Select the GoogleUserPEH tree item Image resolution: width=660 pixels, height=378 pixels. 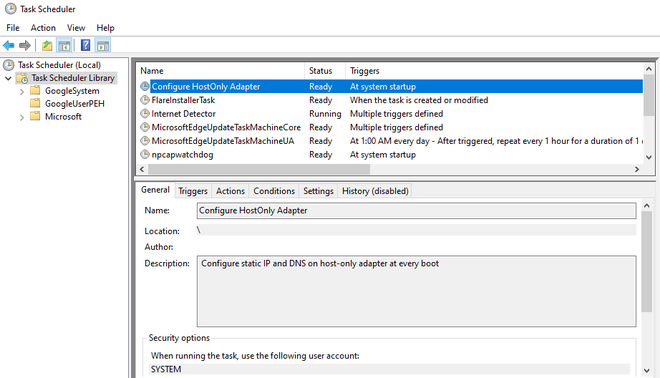[x=75, y=104]
